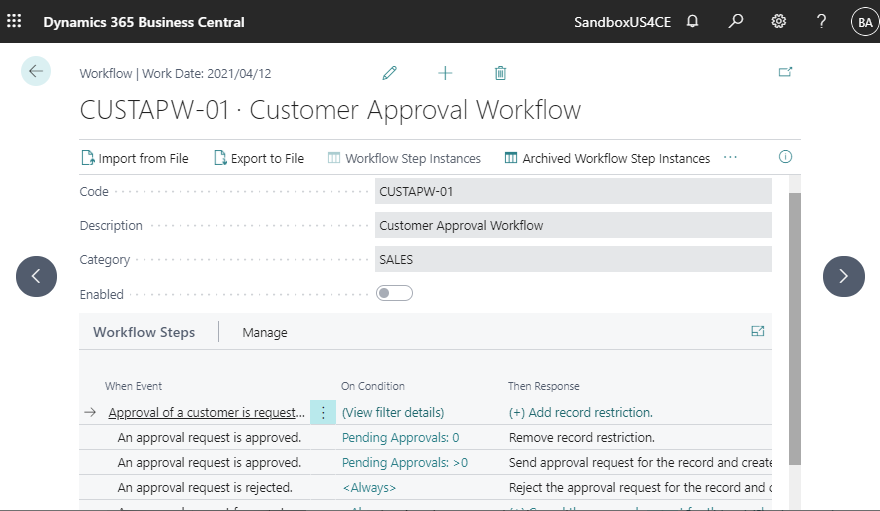Open row options for Approval of a customer
The image size is (880, 511).
[x=323, y=413]
